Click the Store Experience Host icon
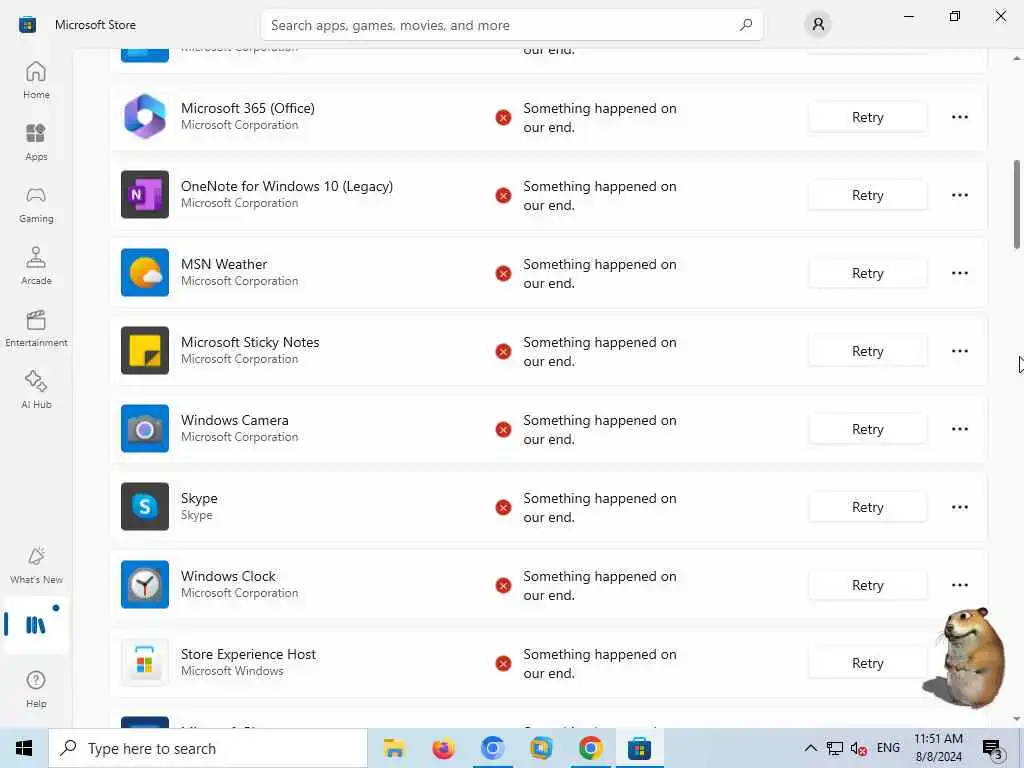1024x768 pixels. [145, 662]
